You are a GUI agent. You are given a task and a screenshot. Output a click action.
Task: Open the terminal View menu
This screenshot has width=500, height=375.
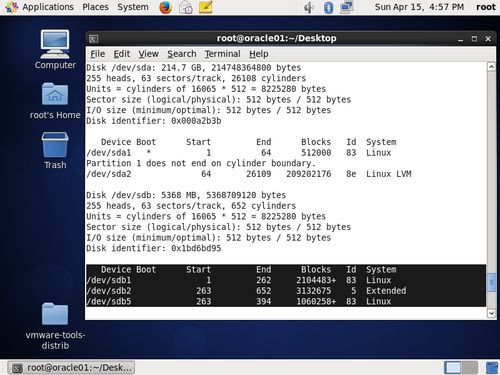tap(148, 54)
